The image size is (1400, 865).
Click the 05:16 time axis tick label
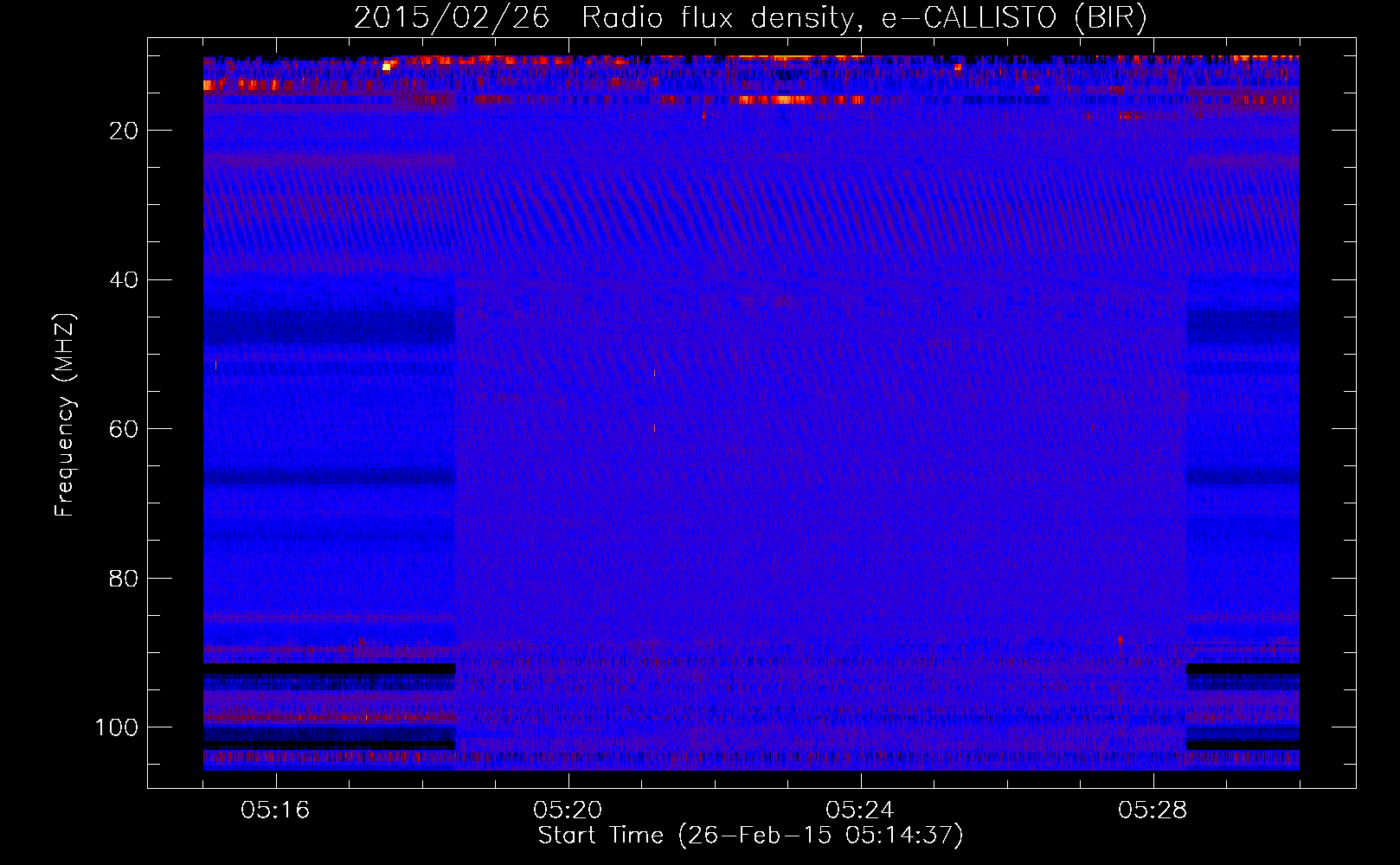pyautogui.click(x=275, y=811)
